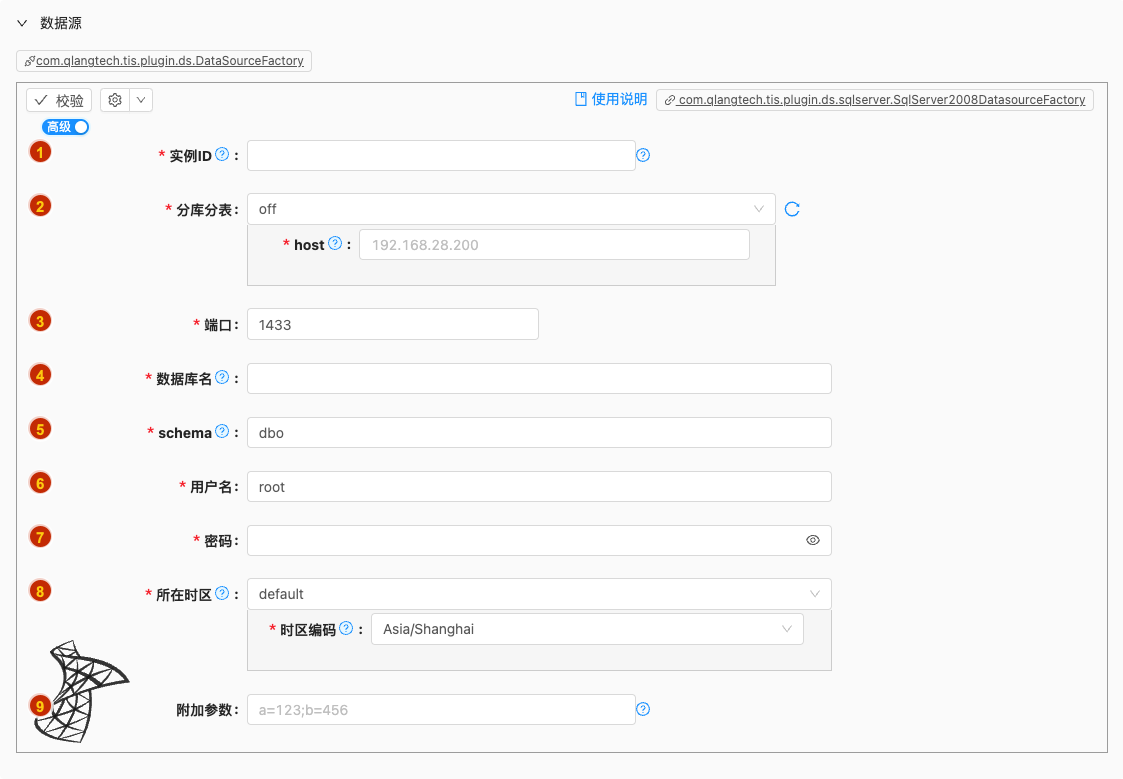Open the SqlServer2008DatasourceFactory link
This screenshot has width=1123, height=779.
[x=875, y=100]
